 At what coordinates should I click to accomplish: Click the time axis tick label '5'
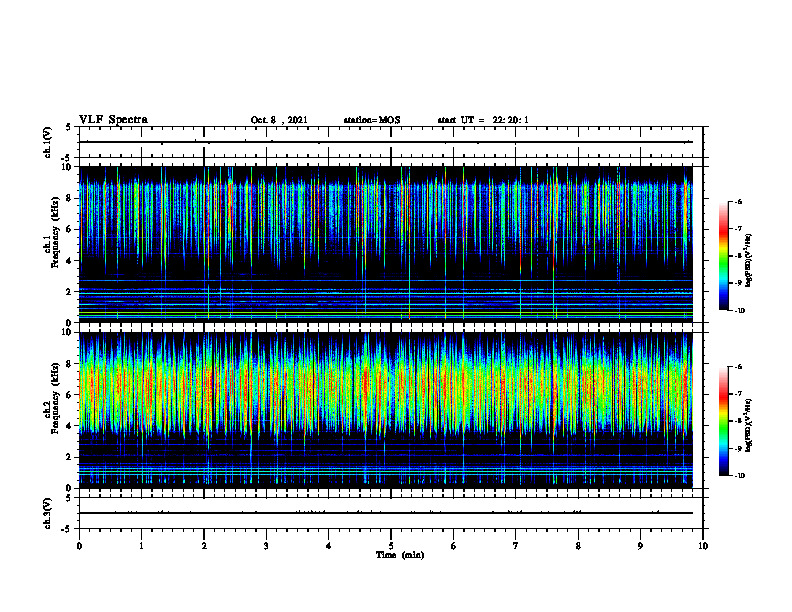pos(391,546)
